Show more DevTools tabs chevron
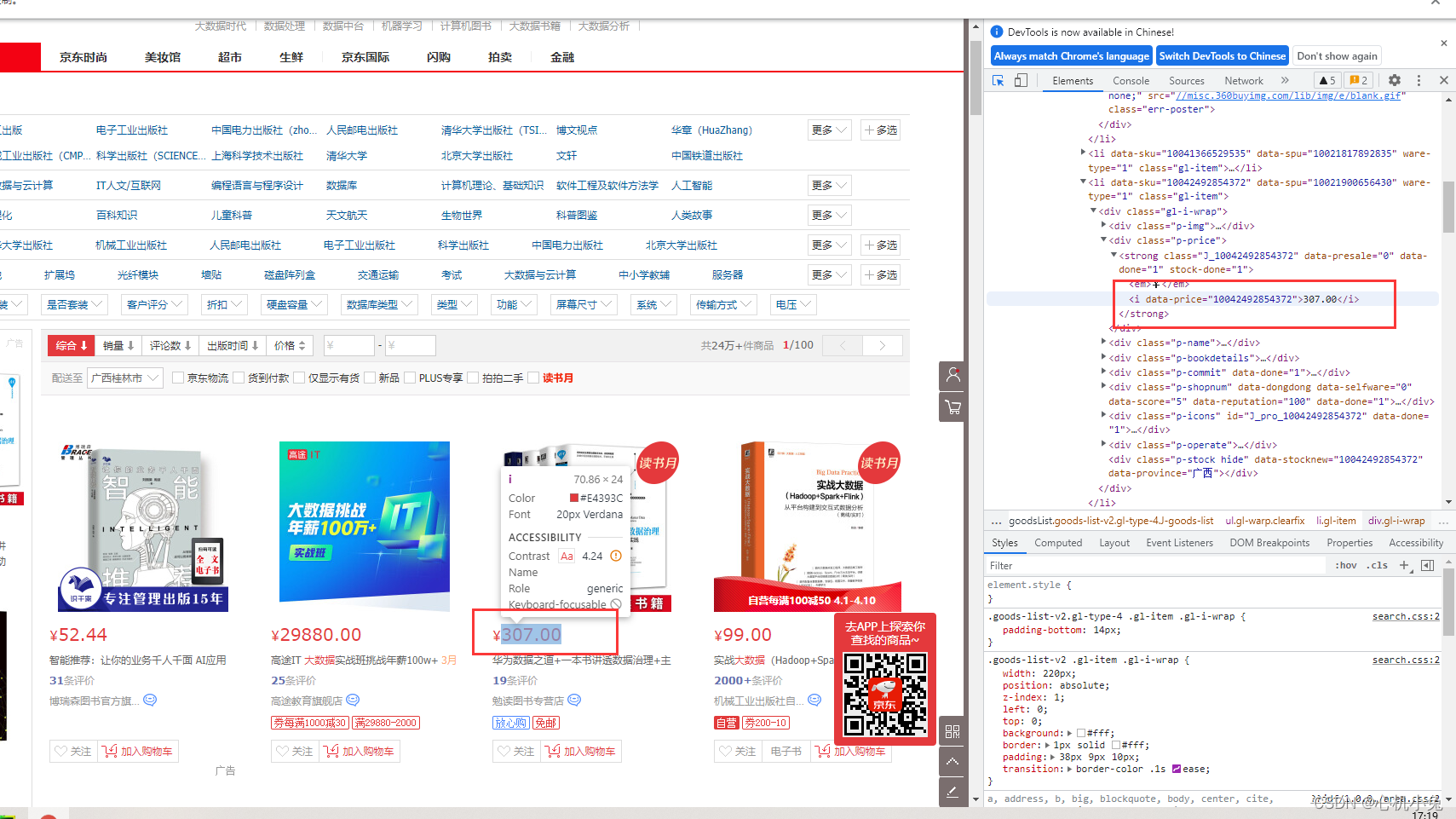Screen dimensions: 1456x819 click(x=1285, y=80)
